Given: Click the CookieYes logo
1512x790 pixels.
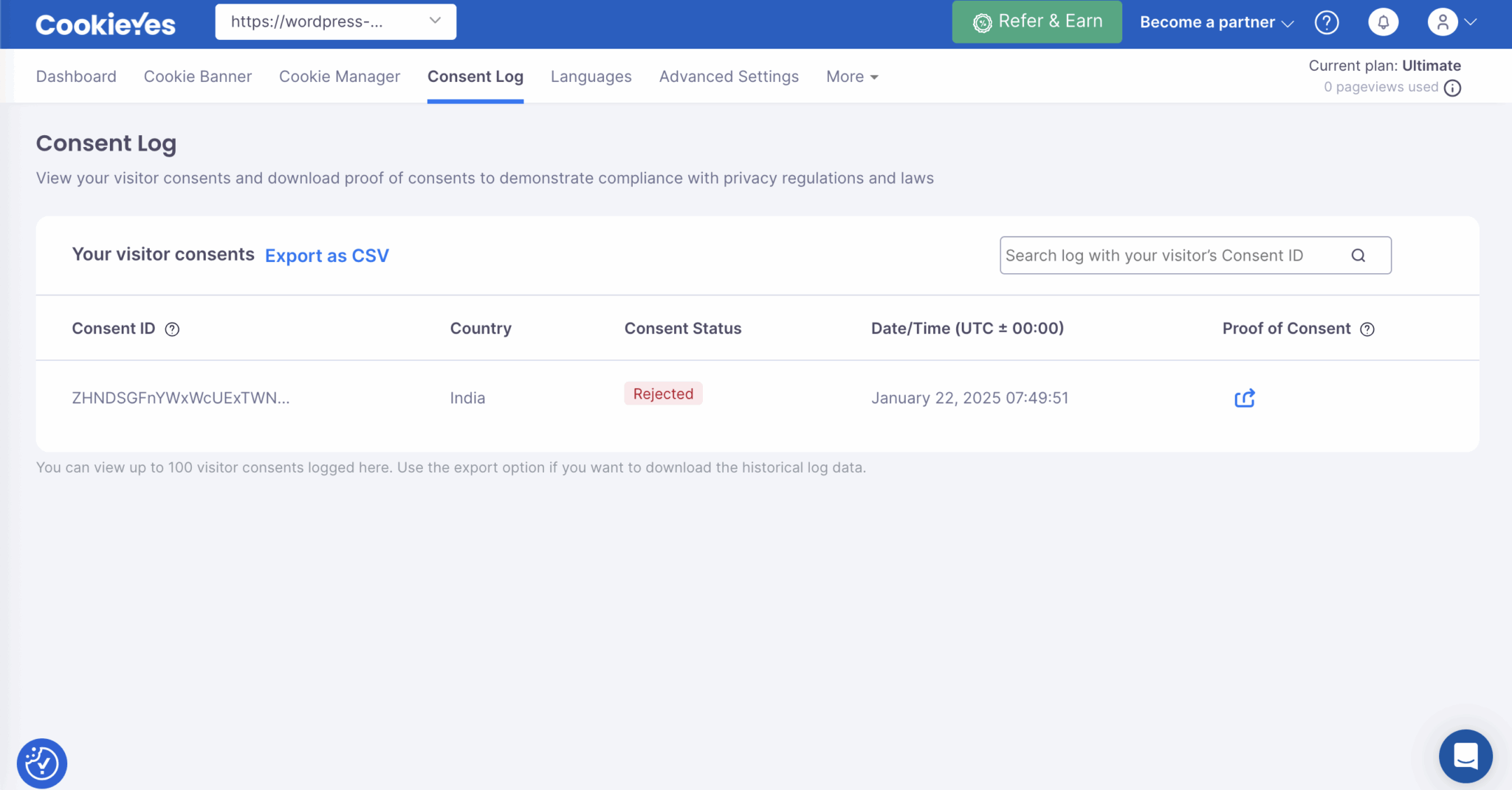Looking at the screenshot, I should click(106, 24).
